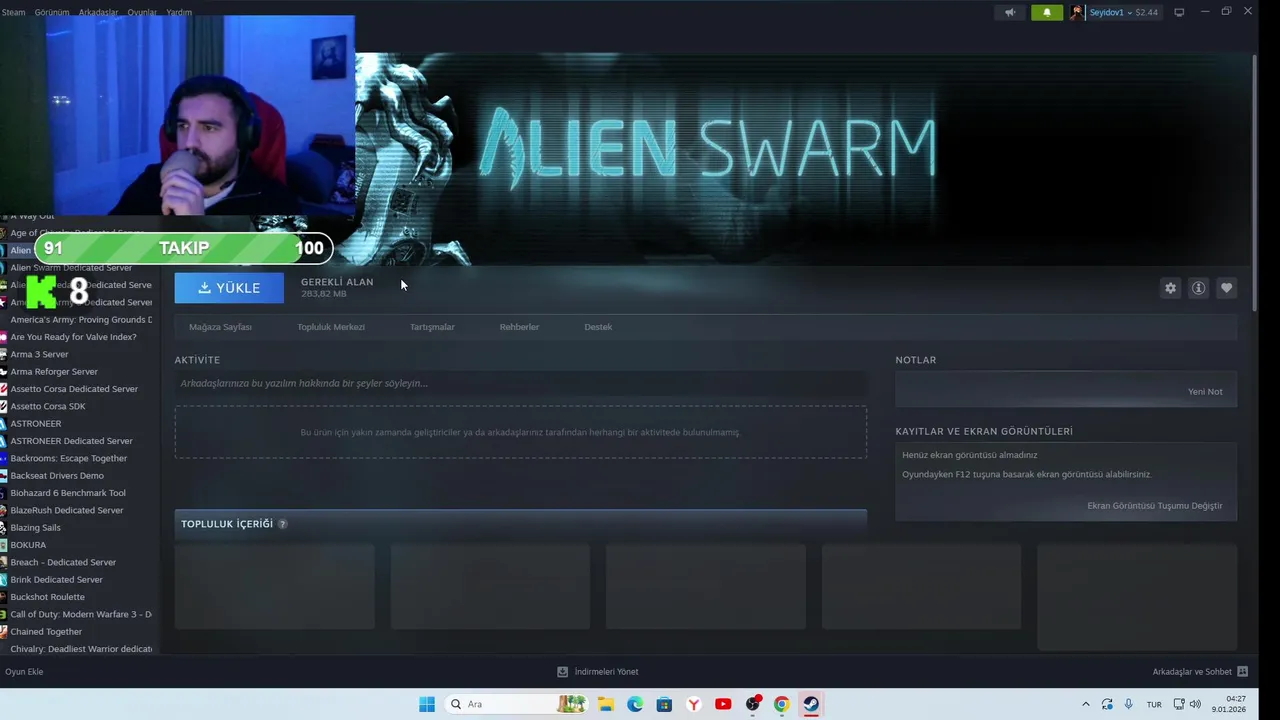Viewport: 1280px width, 720px height.
Task: Click the help icon beside Topluluk İçeriği
Action: point(282,524)
